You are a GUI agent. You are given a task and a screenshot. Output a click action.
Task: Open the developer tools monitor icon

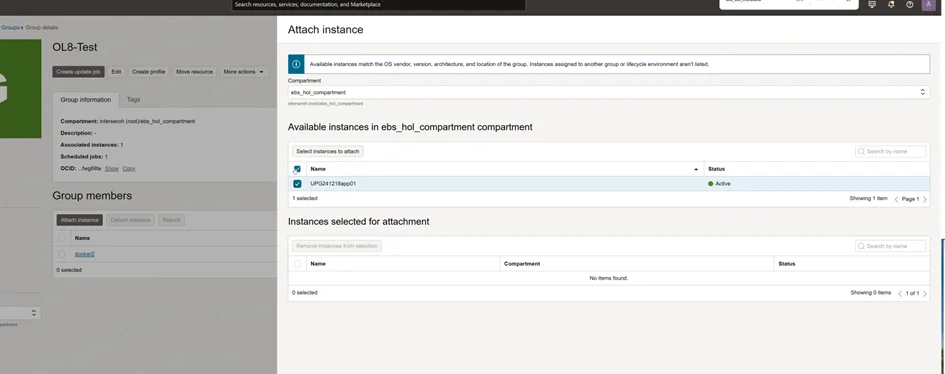click(x=871, y=4)
